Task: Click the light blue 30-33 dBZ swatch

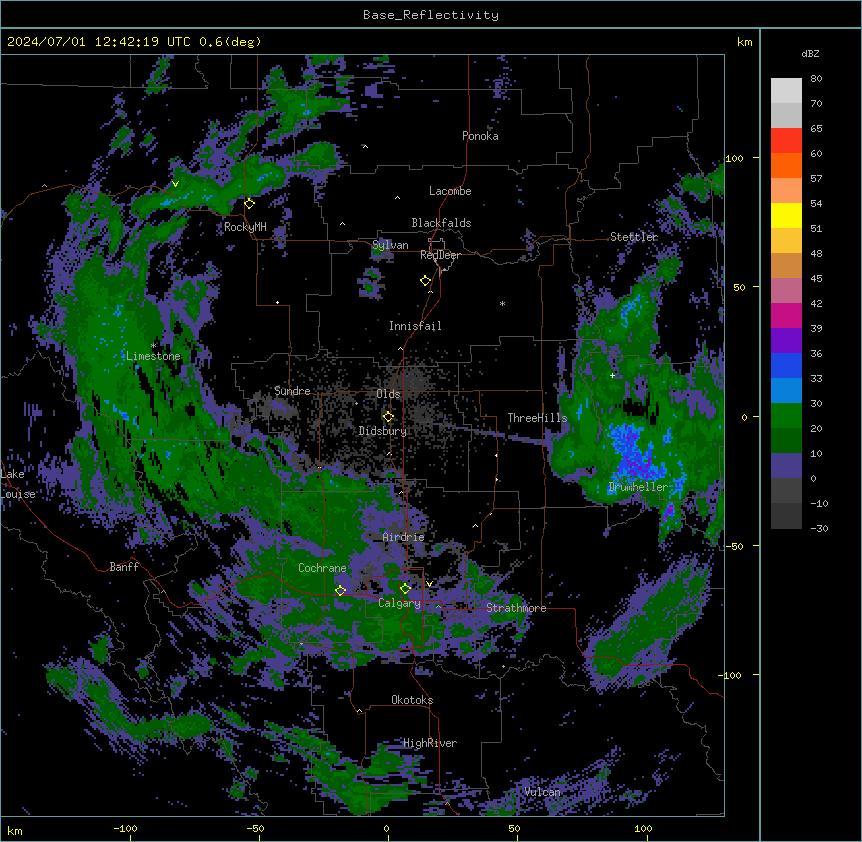Action: [786, 391]
